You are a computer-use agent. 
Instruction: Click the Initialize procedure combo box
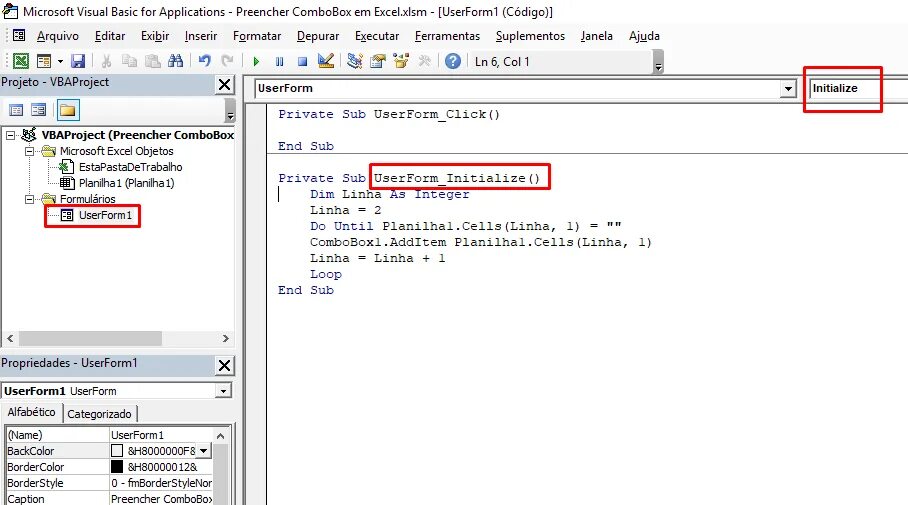click(x=858, y=89)
